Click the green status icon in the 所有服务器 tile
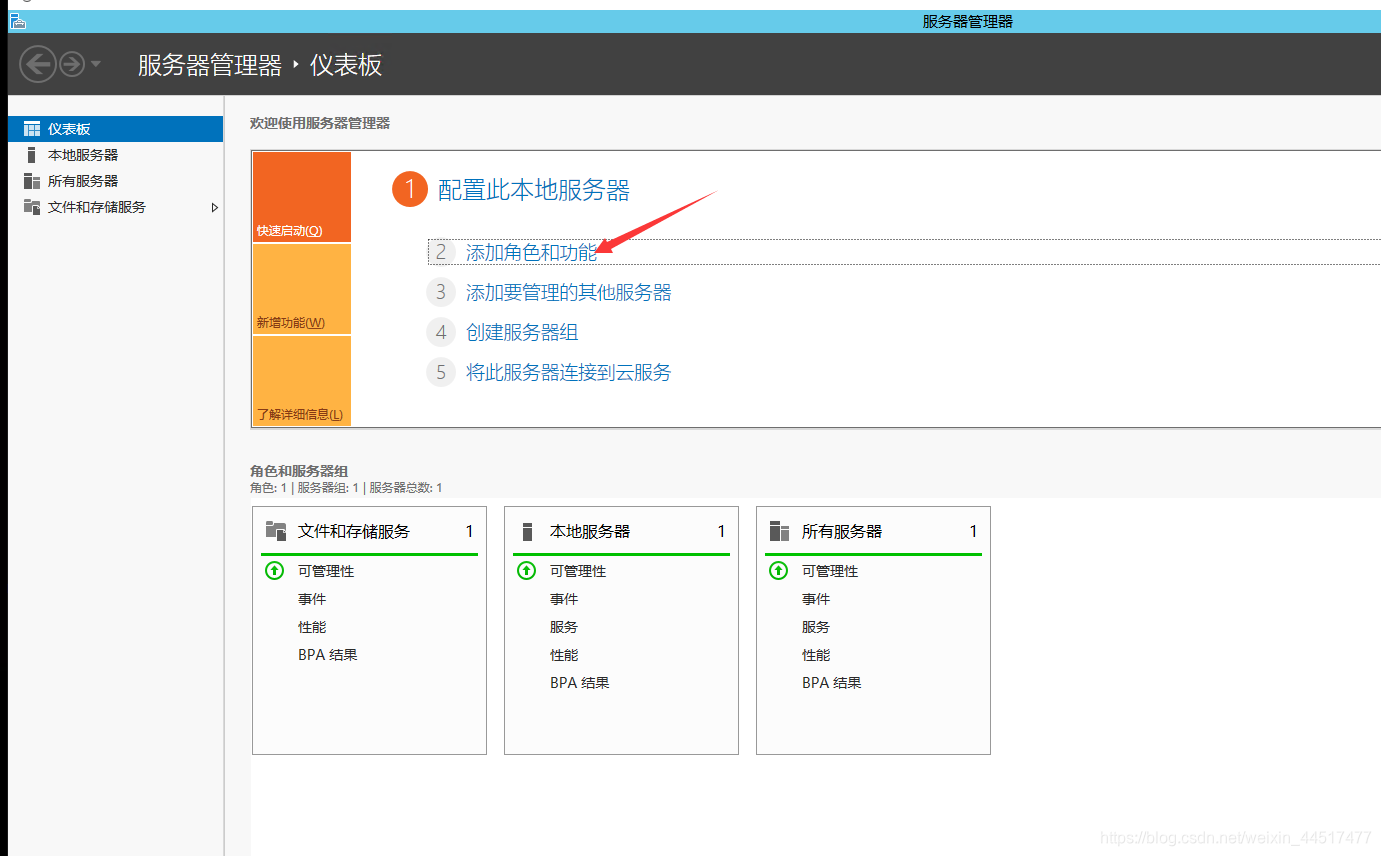The width and height of the screenshot is (1381, 856). coord(778,570)
